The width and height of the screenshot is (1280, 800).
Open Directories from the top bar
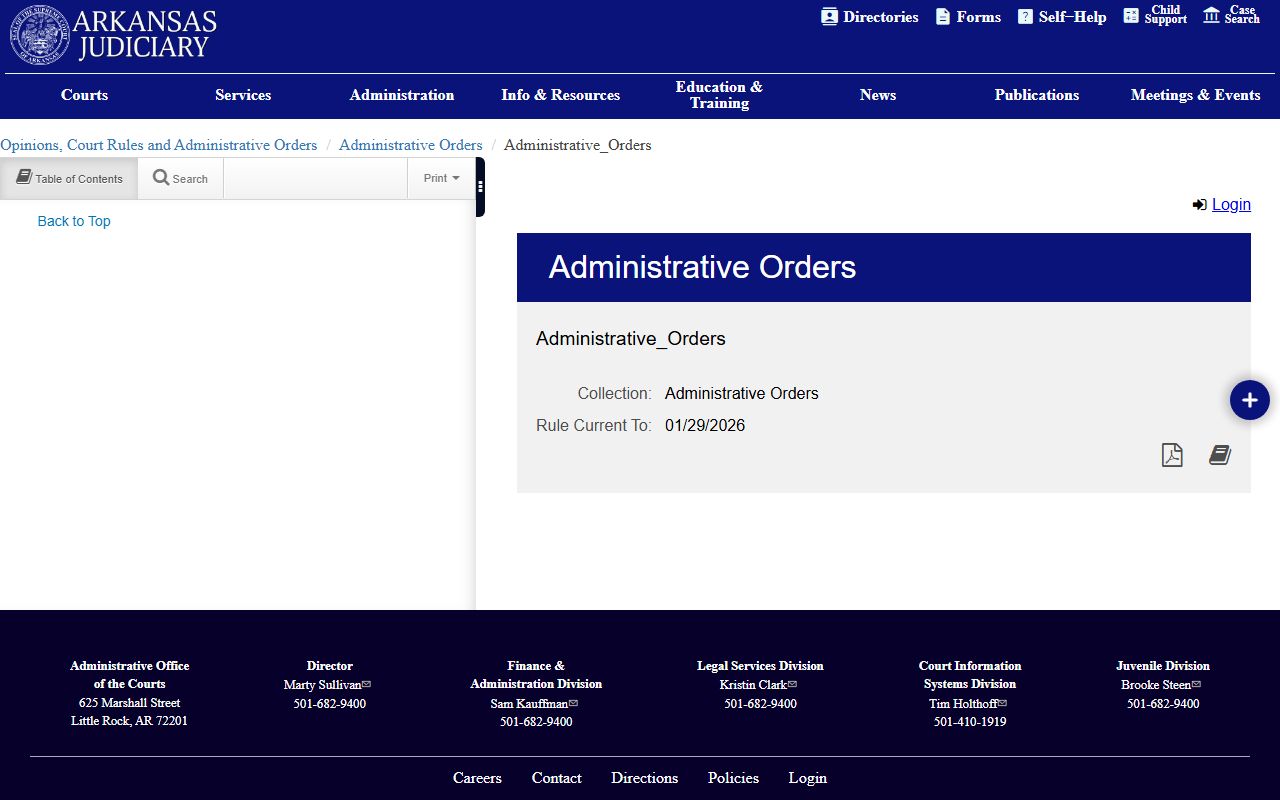coord(869,17)
